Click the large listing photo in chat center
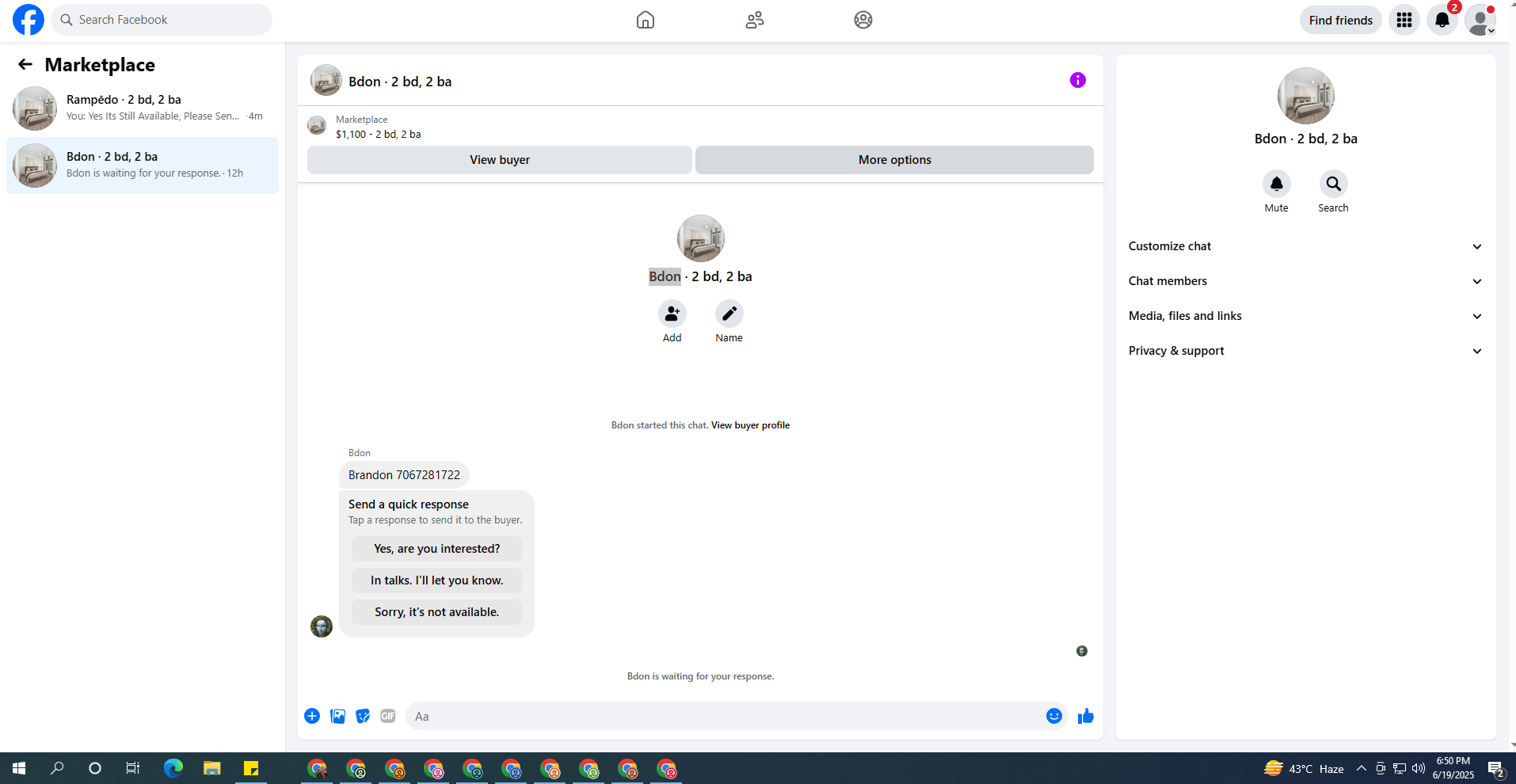 point(701,238)
